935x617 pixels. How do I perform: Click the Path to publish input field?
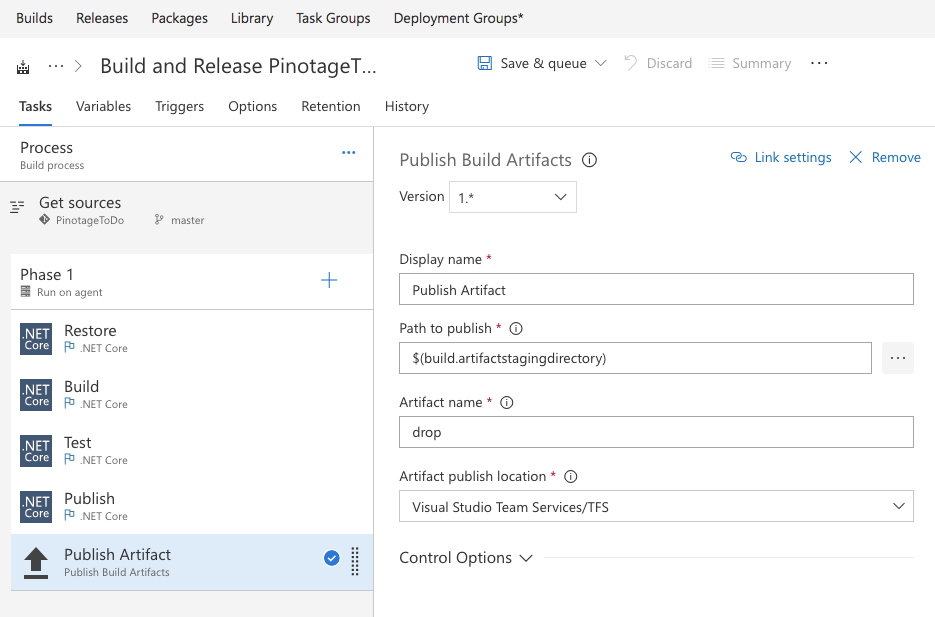pyautogui.click(x=636, y=358)
